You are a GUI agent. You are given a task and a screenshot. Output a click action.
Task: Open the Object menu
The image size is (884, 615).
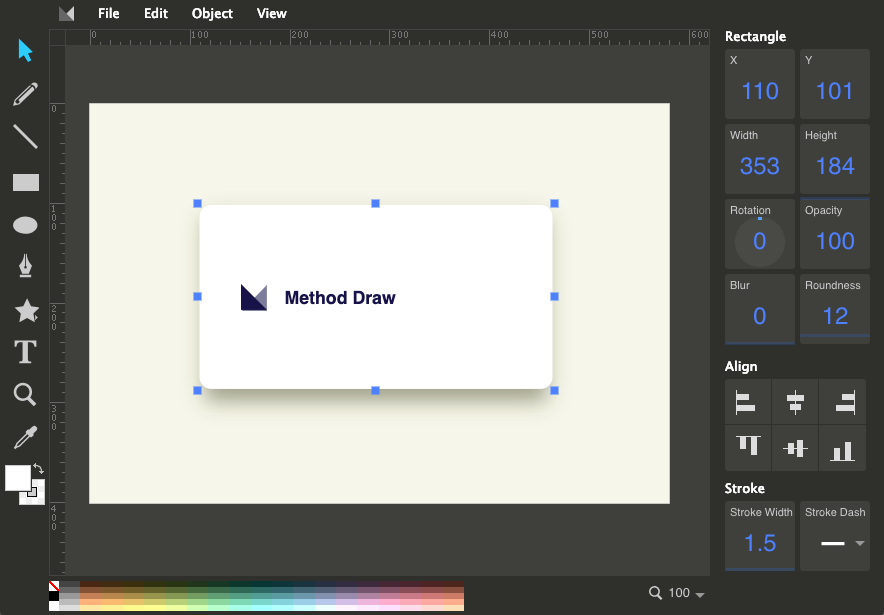coord(212,14)
